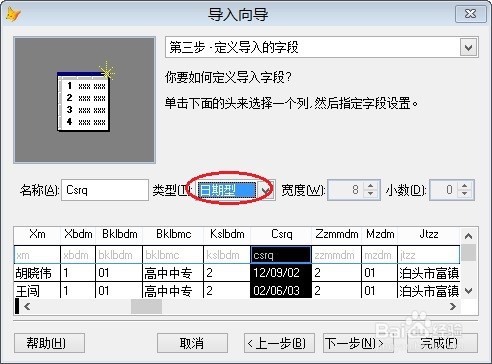The height and width of the screenshot is (364, 492).
Task: Select the Mzdm column header
Action: pos(380,234)
